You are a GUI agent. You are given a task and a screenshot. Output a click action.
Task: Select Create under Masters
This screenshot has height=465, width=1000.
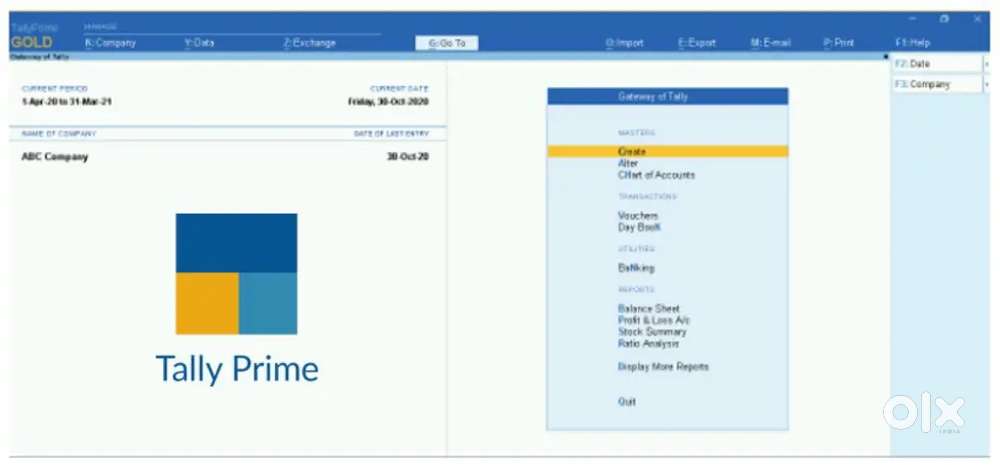point(632,152)
